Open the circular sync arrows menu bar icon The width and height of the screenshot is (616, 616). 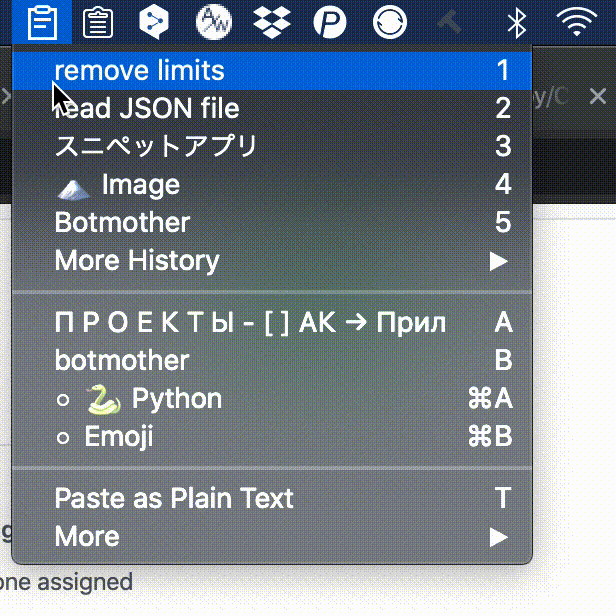(x=390, y=22)
